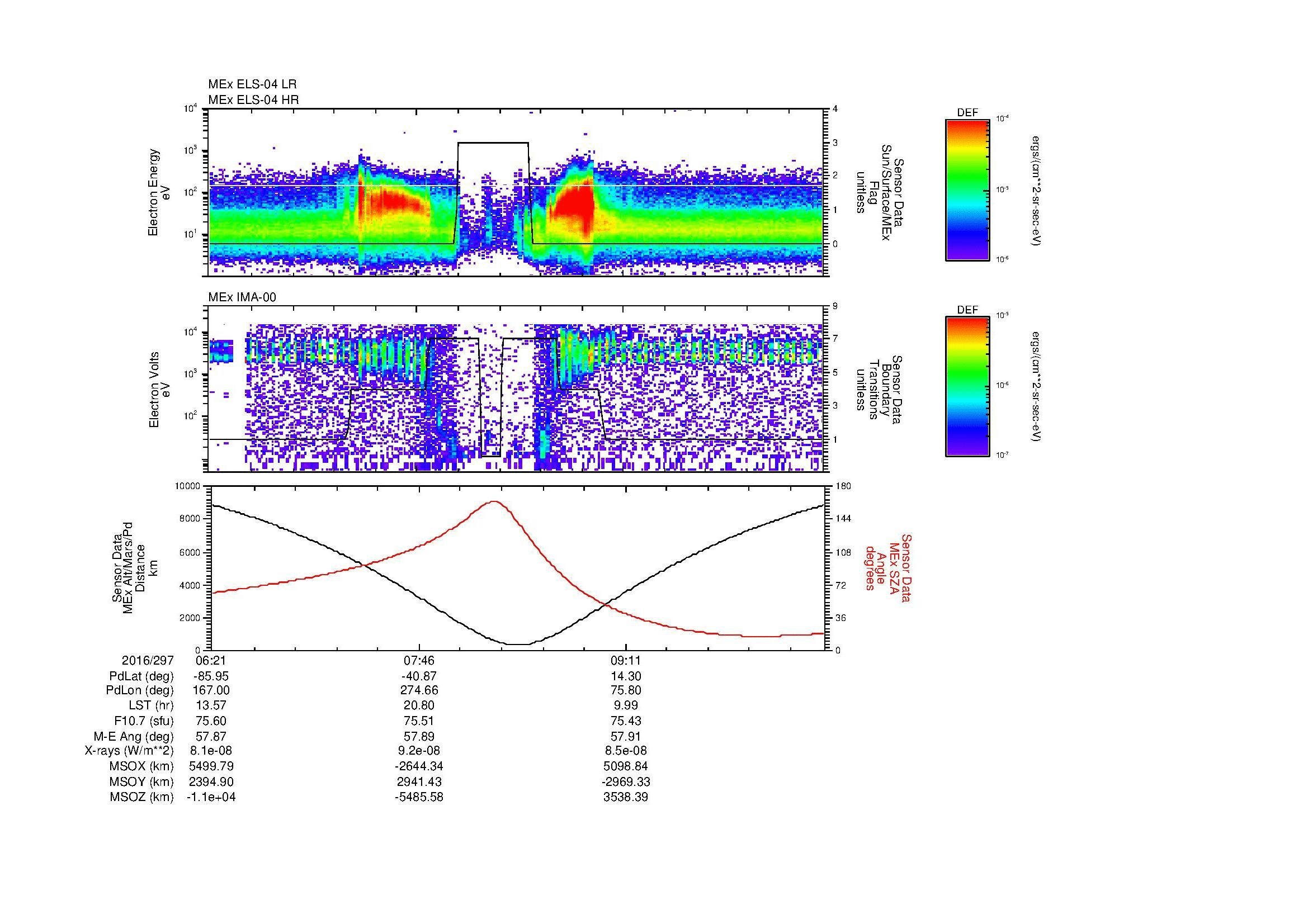1308x924 pixels.
Task: Click the MSOX value '5499.79'
Action: (x=211, y=767)
